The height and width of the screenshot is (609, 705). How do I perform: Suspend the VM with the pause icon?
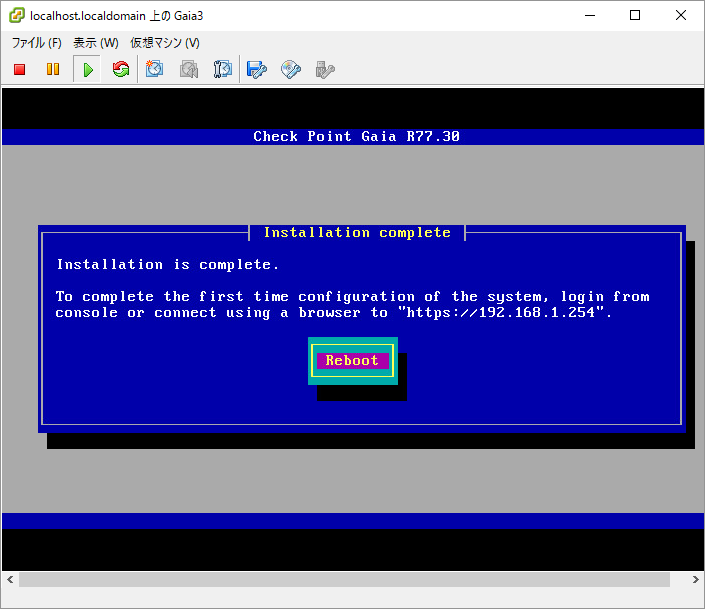pos(53,69)
